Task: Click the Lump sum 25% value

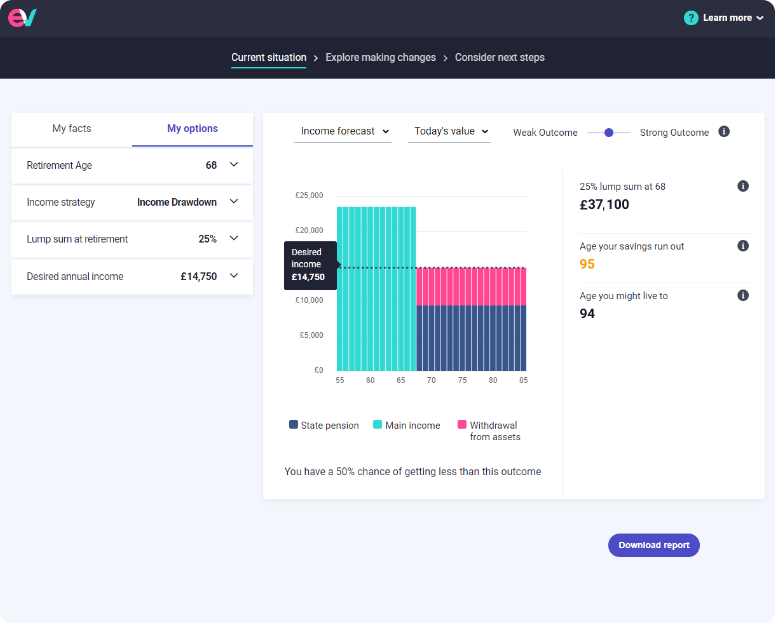Action: (208, 239)
